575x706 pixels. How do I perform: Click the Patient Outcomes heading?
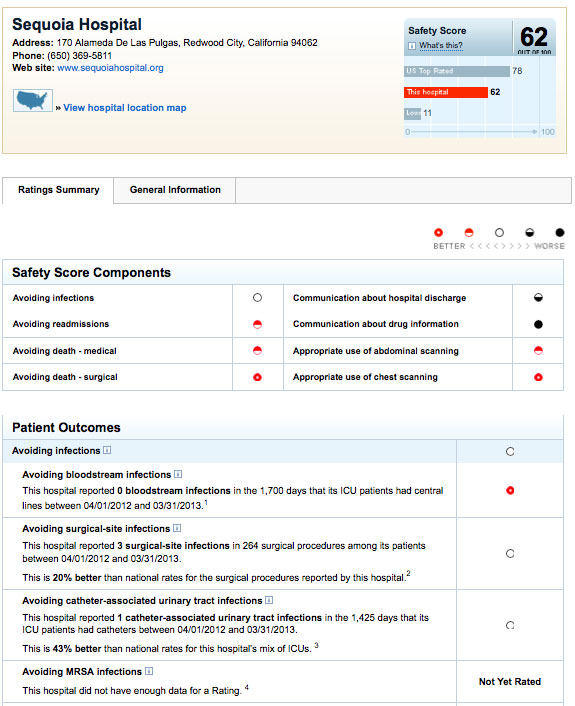pyautogui.click(x=66, y=427)
